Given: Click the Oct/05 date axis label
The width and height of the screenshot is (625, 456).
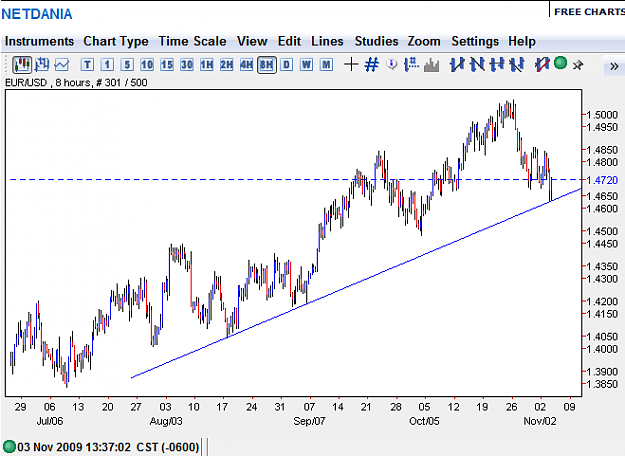Looking at the screenshot, I should 424,421.
